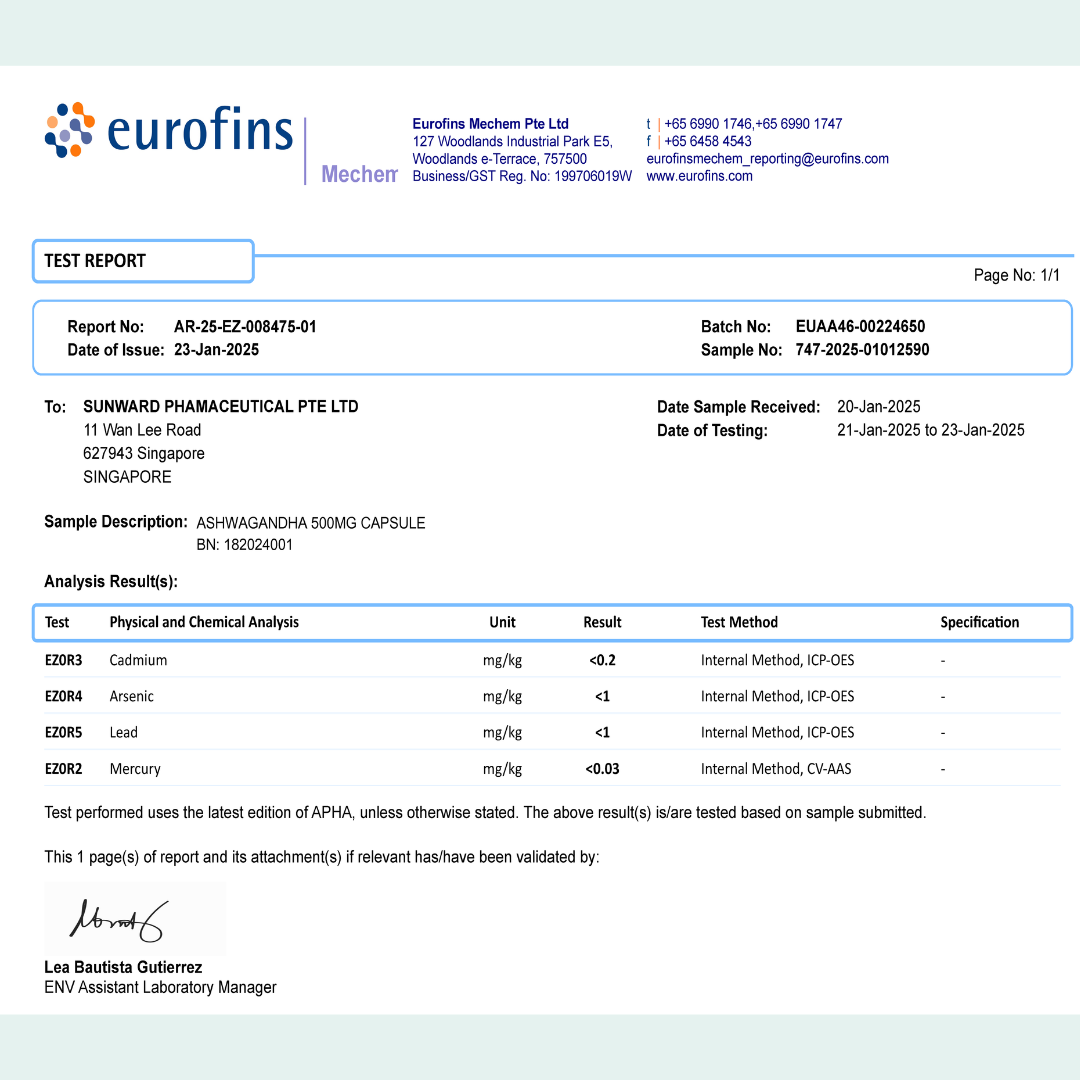Click the Analysis Result(s): heading
This screenshot has width=1080, height=1080.
click(111, 581)
